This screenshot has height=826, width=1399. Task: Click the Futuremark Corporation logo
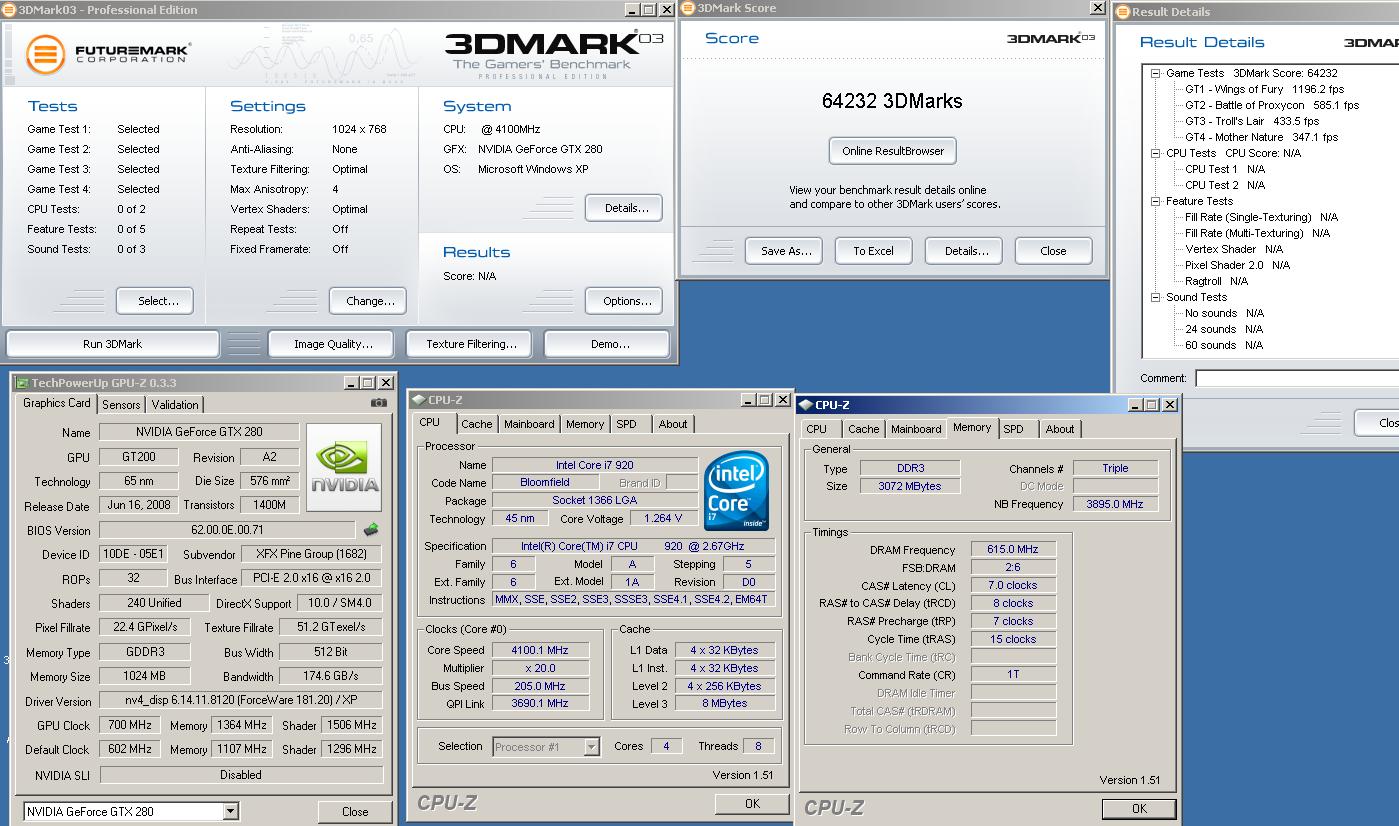tap(108, 53)
